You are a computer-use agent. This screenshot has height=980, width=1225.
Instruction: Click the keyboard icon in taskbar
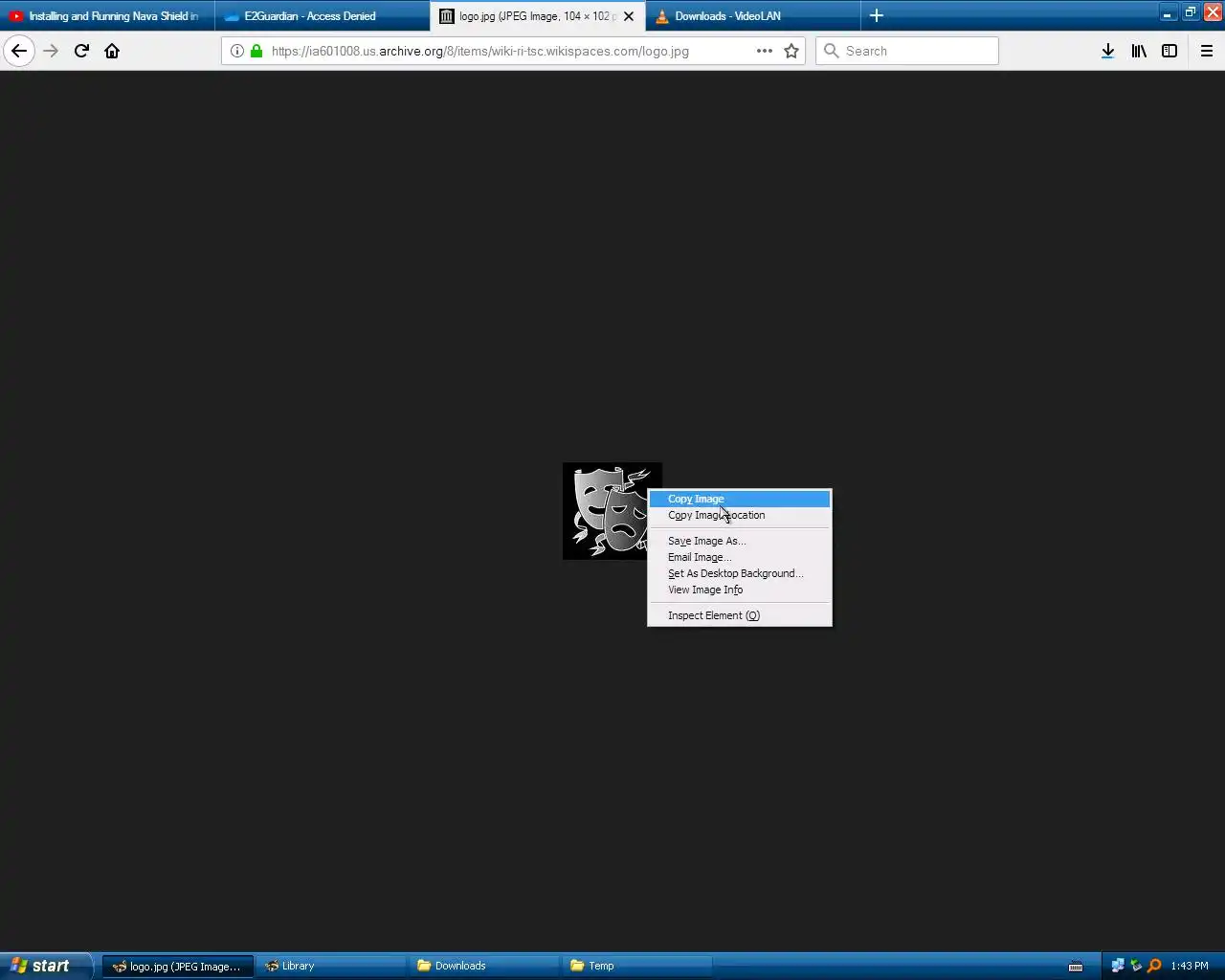(x=1076, y=966)
